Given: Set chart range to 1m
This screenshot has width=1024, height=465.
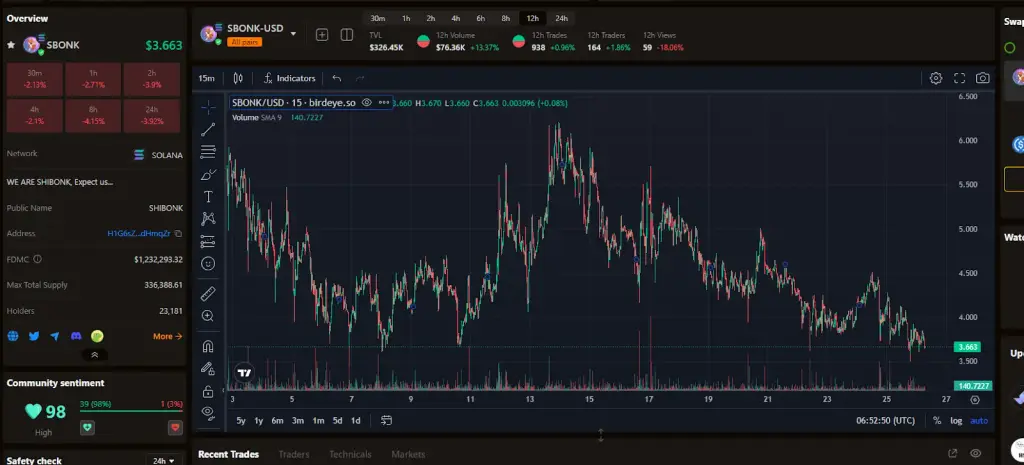Looking at the screenshot, I should 318,421.
